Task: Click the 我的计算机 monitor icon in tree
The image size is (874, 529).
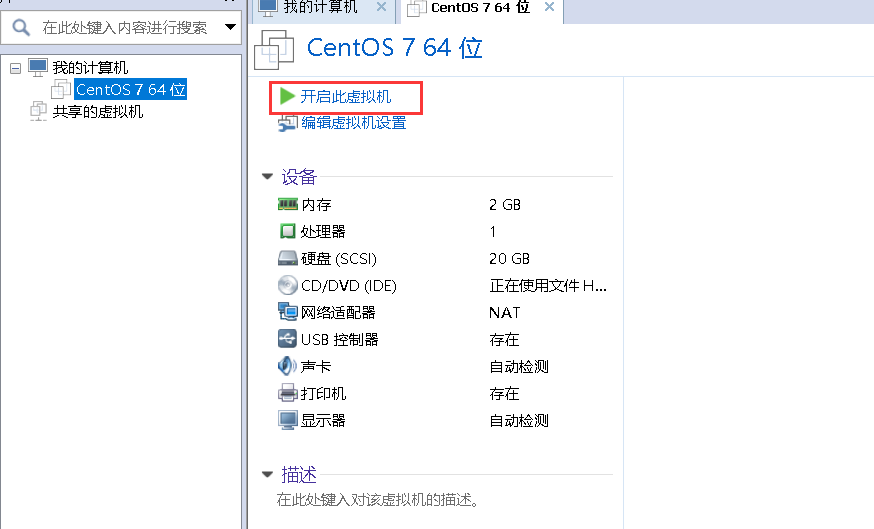Action: (38, 67)
